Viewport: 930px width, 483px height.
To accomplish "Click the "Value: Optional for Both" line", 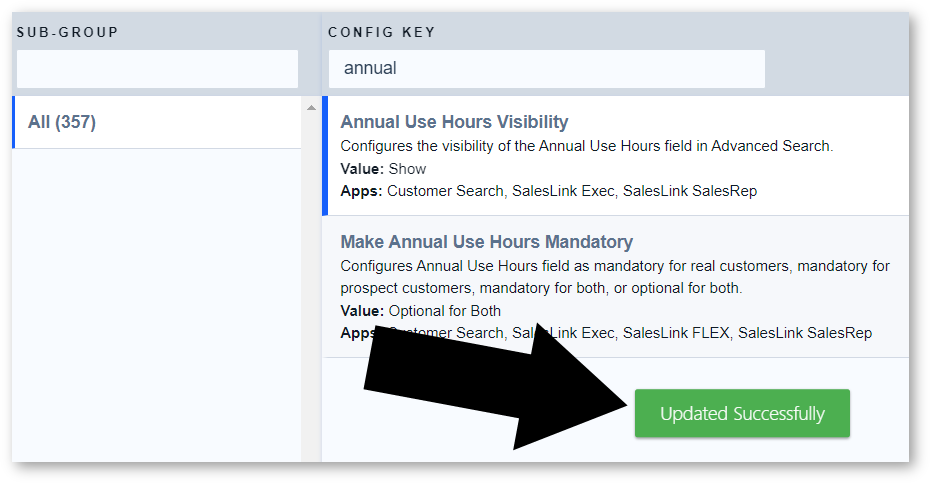I will (x=420, y=311).
